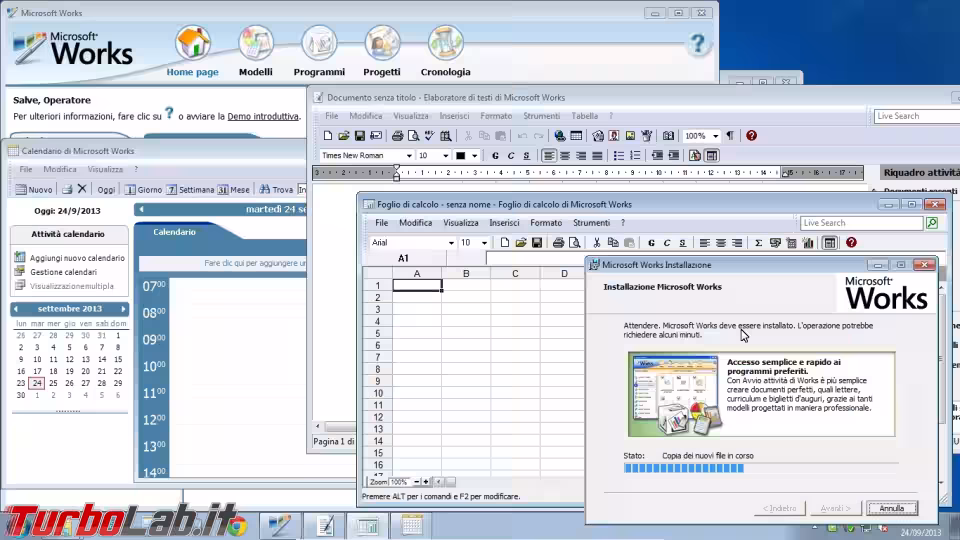Open the font color swatch dropdown in word processor
The height and width of the screenshot is (540, 960).
click(x=474, y=156)
